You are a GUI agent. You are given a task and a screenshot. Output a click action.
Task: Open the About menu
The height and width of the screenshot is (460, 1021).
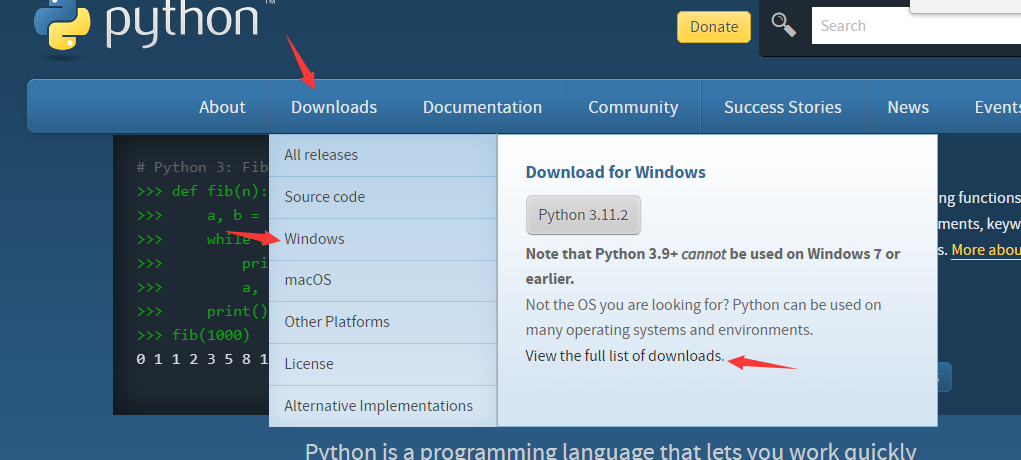pyautogui.click(x=222, y=107)
